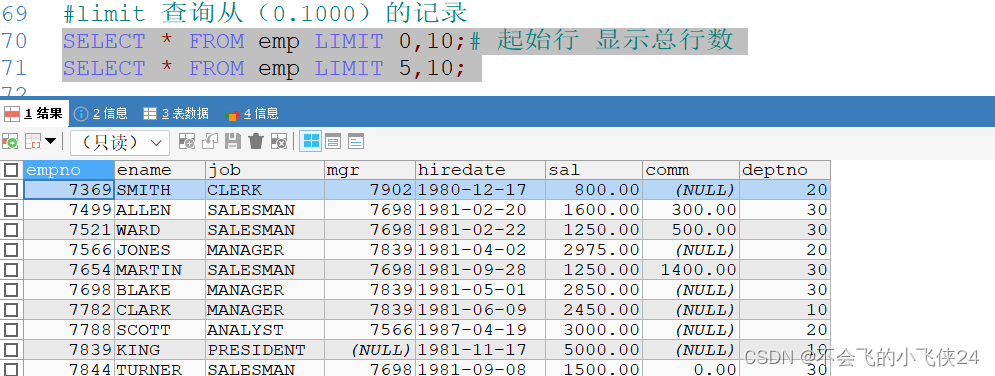995x376 pixels.
Task: Check the row checkbox for ALLEN
Action: point(10,210)
